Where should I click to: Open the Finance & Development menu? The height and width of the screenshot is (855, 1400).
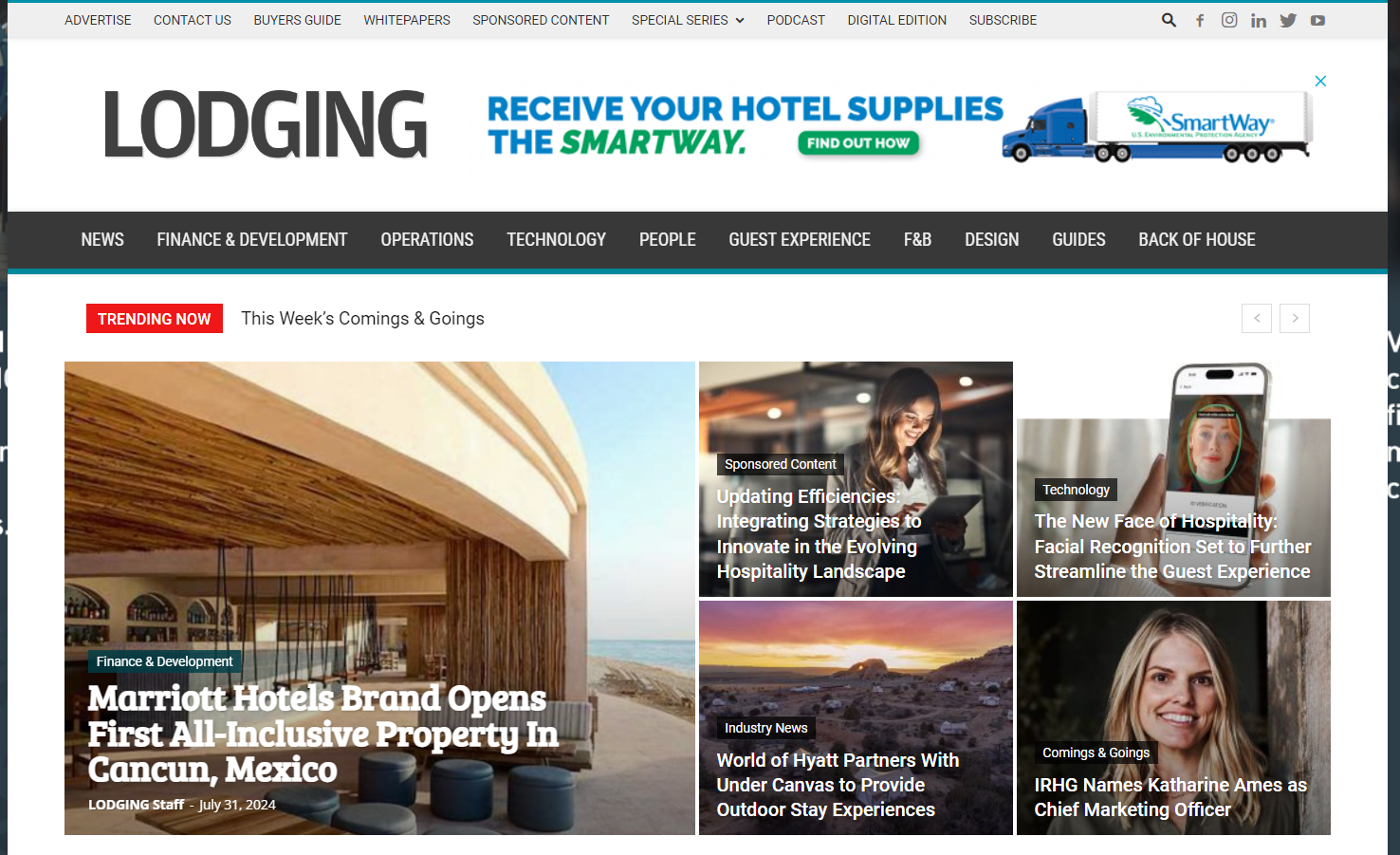click(x=252, y=240)
